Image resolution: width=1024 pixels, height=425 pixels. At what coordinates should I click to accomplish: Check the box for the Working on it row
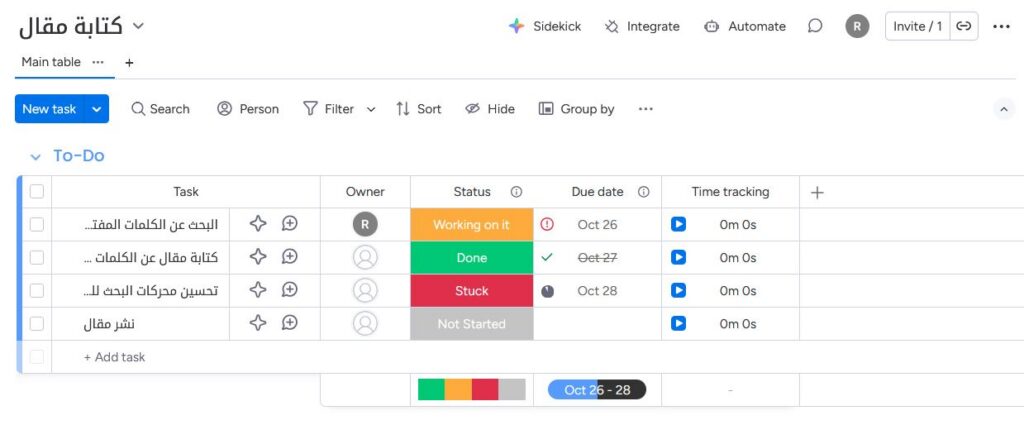(37, 225)
